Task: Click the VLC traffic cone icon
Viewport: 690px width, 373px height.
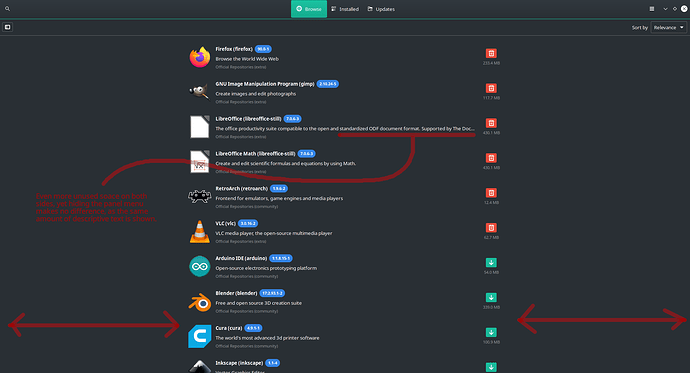Action: (x=200, y=231)
